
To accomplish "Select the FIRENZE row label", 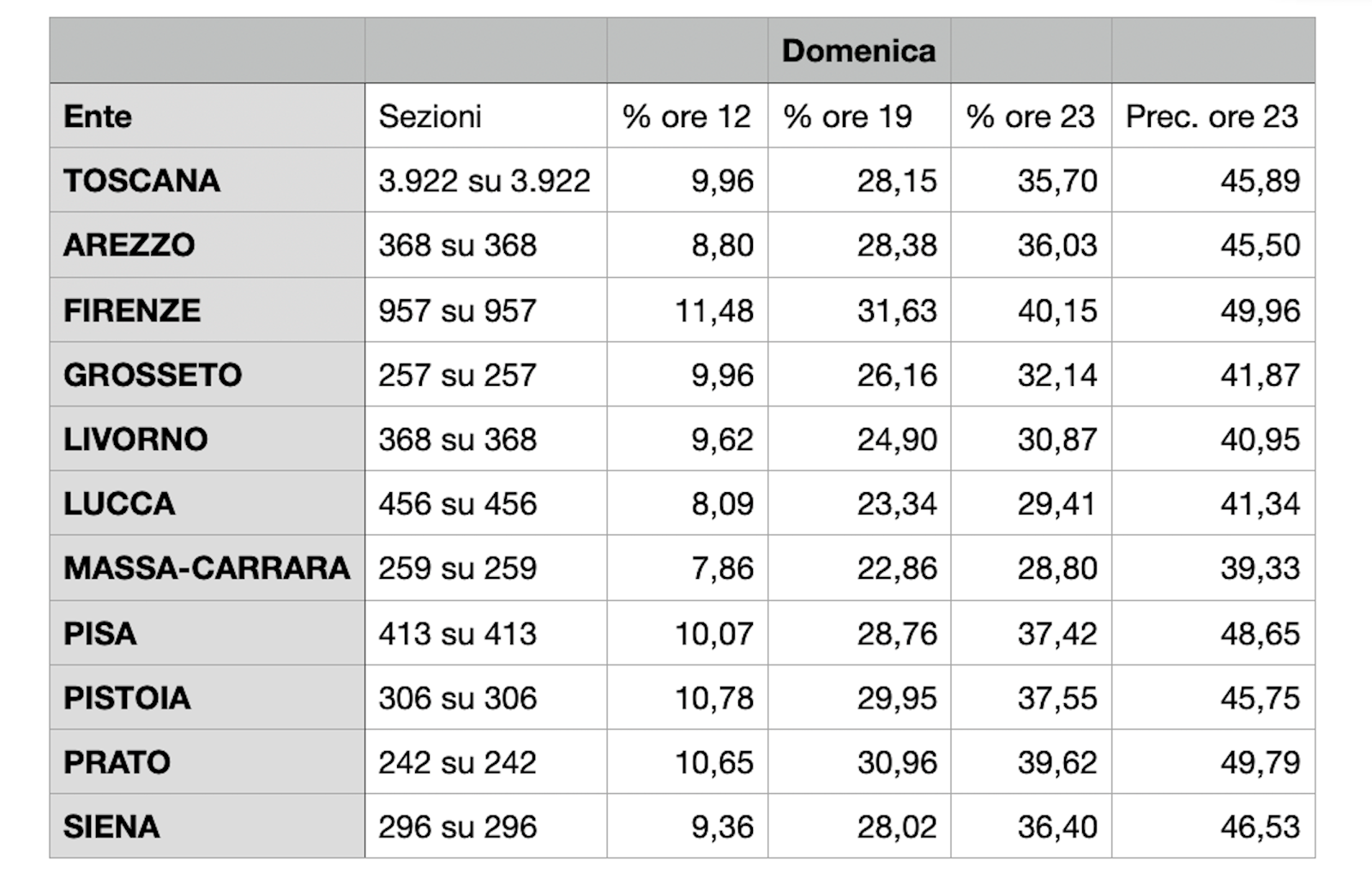I will coord(132,310).
